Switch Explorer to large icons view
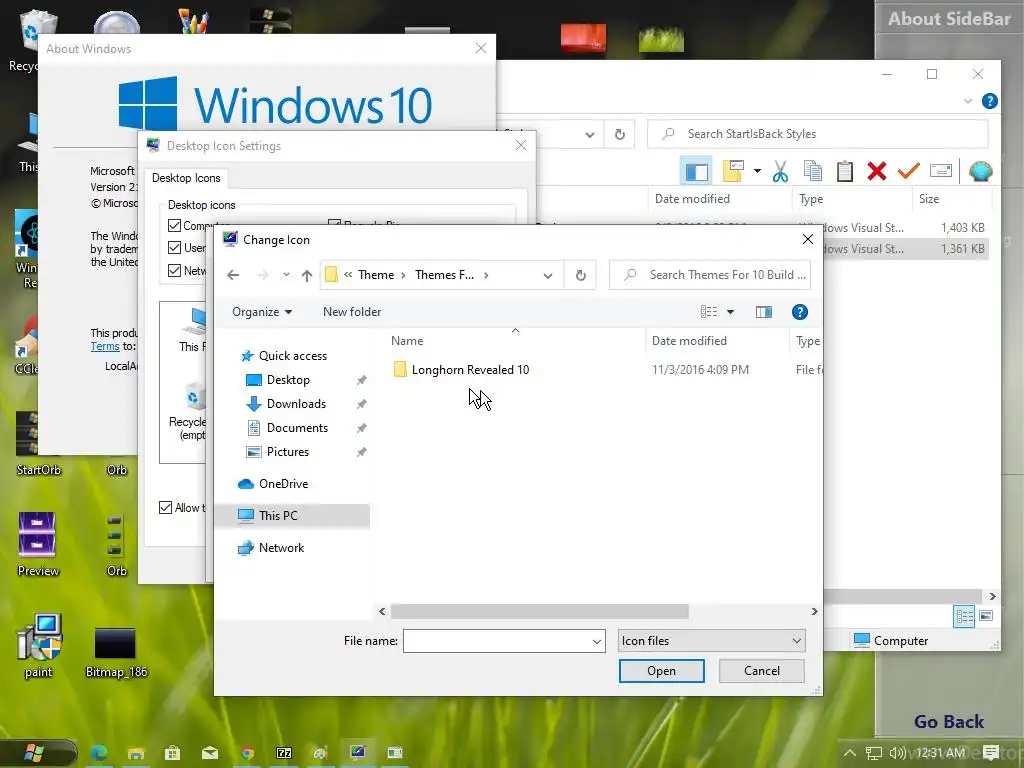This screenshot has width=1024, height=768. coord(986,616)
